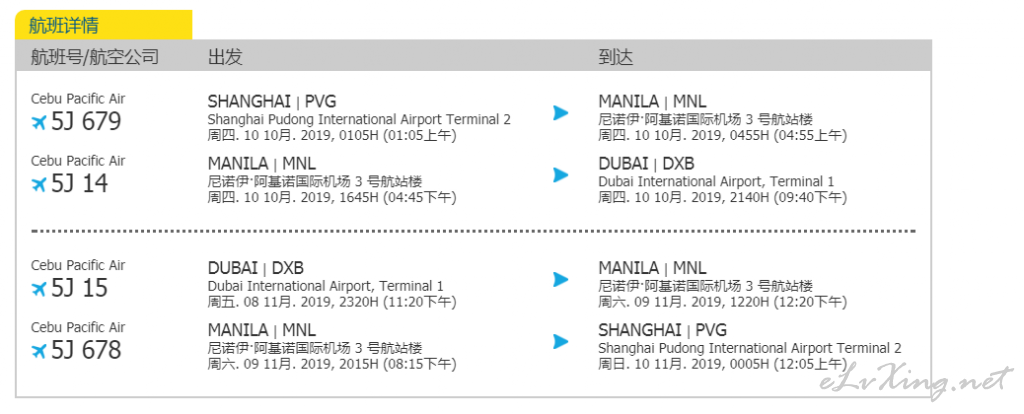This screenshot has height=414, width=1024.
Task: Click the airplane icon beside 5J 15
Action: point(39,289)
